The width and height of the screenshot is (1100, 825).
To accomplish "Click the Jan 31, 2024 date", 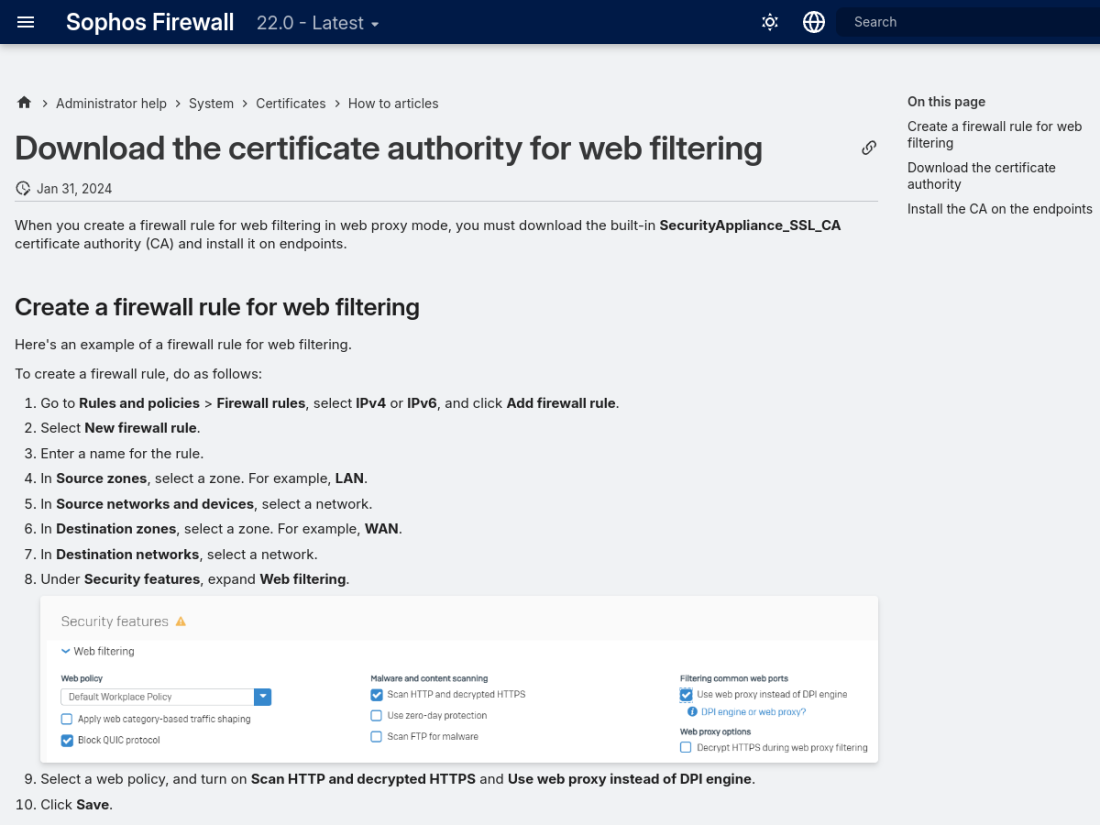I will click(74, 189).
